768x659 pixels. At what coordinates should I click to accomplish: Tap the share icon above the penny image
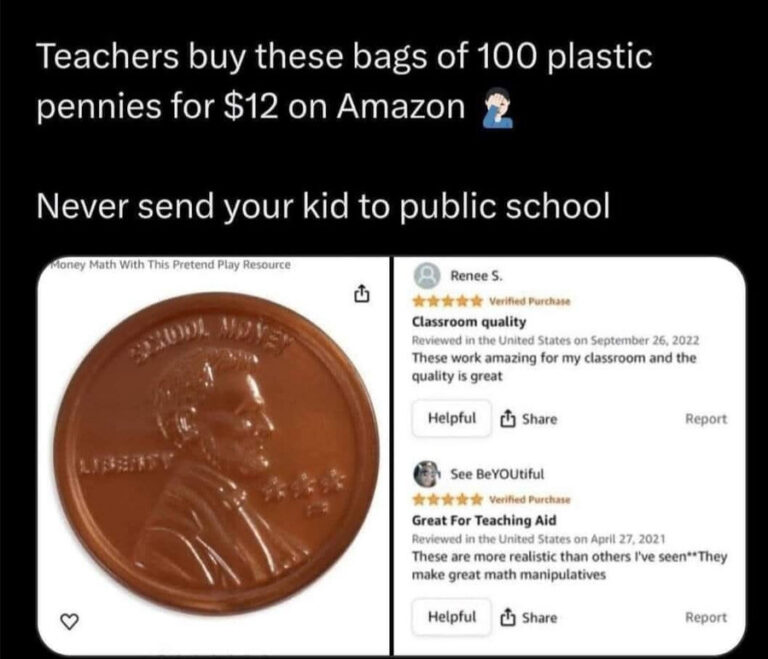coord(360,293)
